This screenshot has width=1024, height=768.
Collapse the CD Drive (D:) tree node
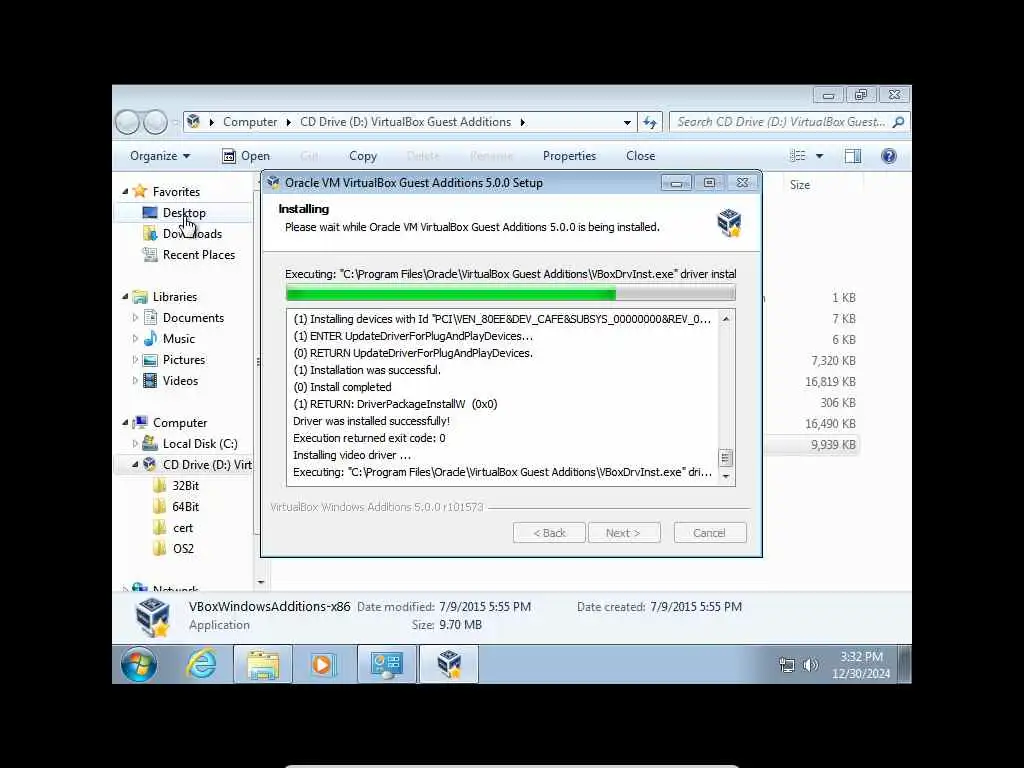pos(136,464)
